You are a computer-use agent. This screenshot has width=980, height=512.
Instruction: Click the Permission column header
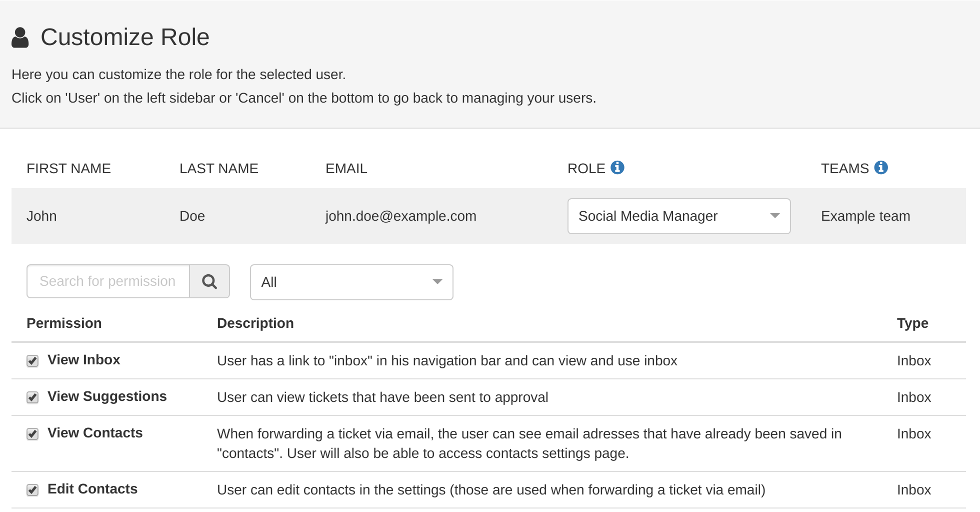coord(64,323)
